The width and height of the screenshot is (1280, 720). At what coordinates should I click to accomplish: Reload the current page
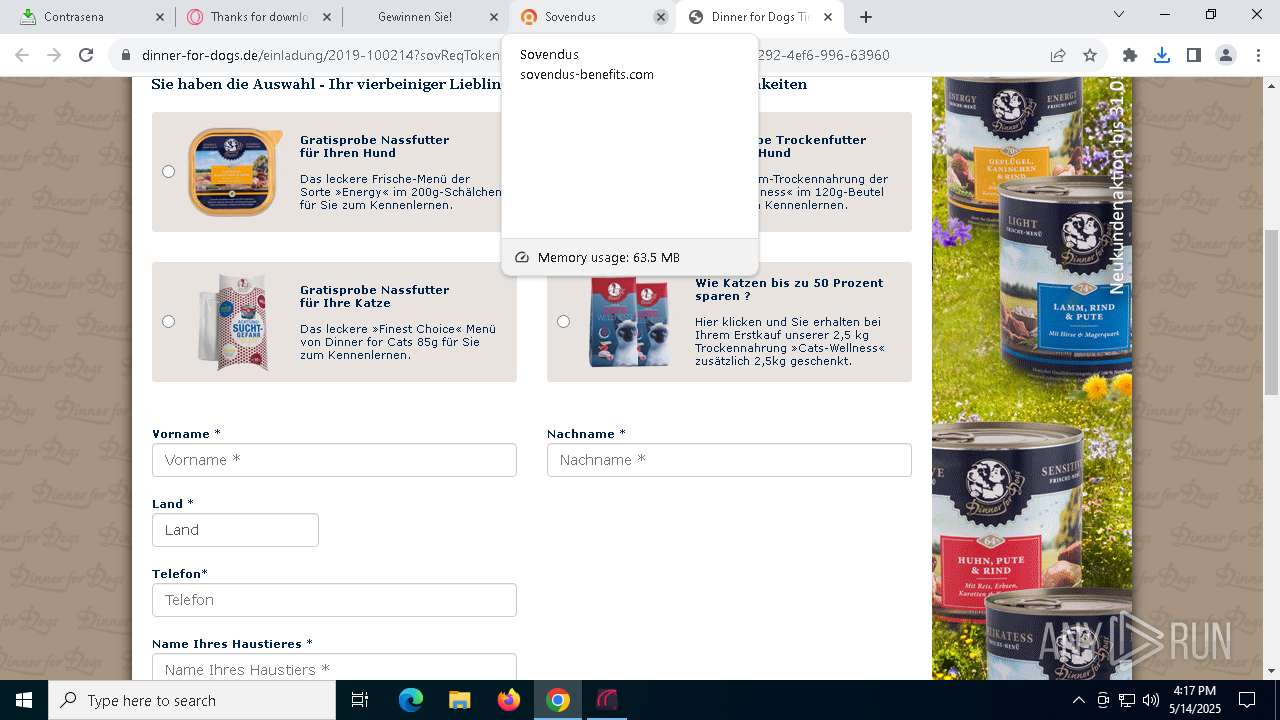(86, 55)
